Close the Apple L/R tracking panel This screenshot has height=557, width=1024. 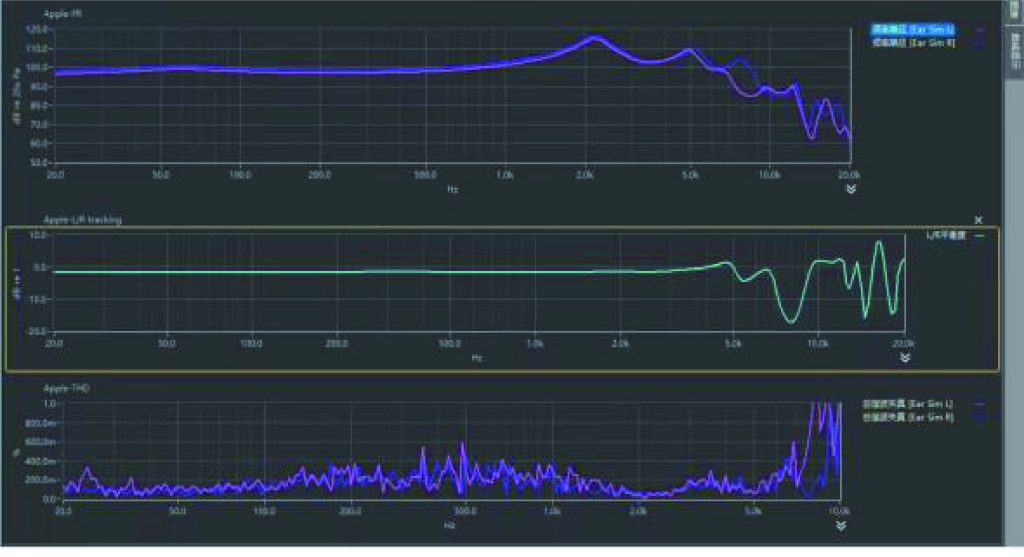[978, 220]
